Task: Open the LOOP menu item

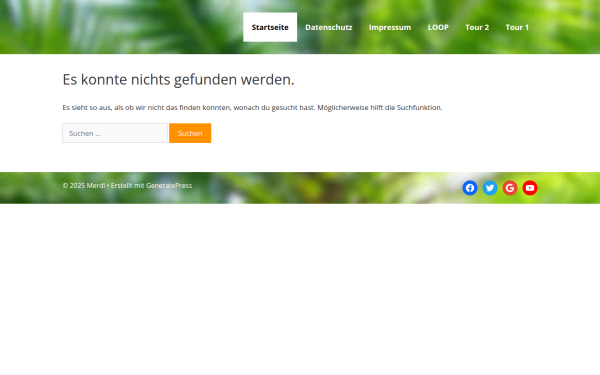Action: [x=438, y=27]
